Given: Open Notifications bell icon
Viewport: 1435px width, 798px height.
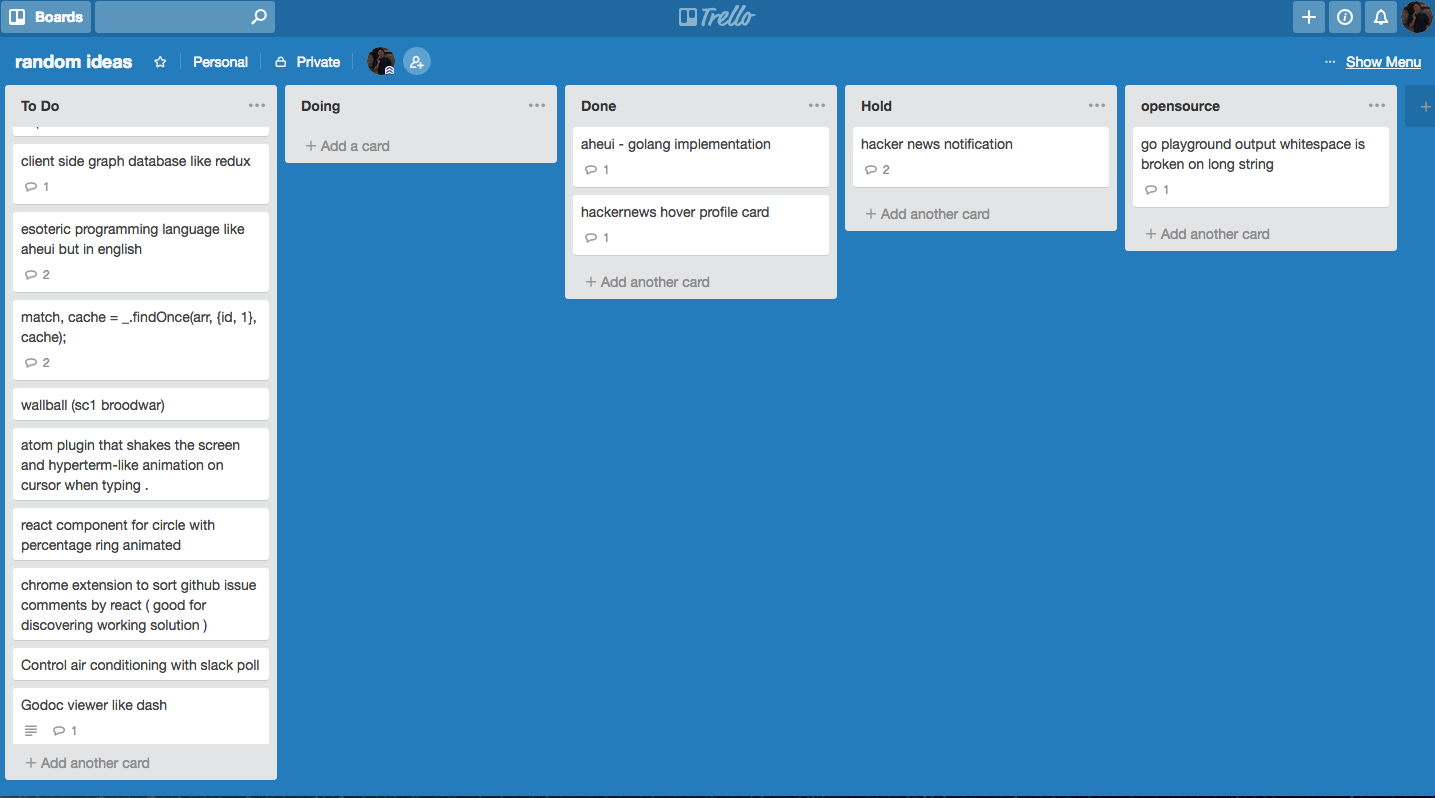Looking at the screenshot, I should click(x=1381, y=17).
